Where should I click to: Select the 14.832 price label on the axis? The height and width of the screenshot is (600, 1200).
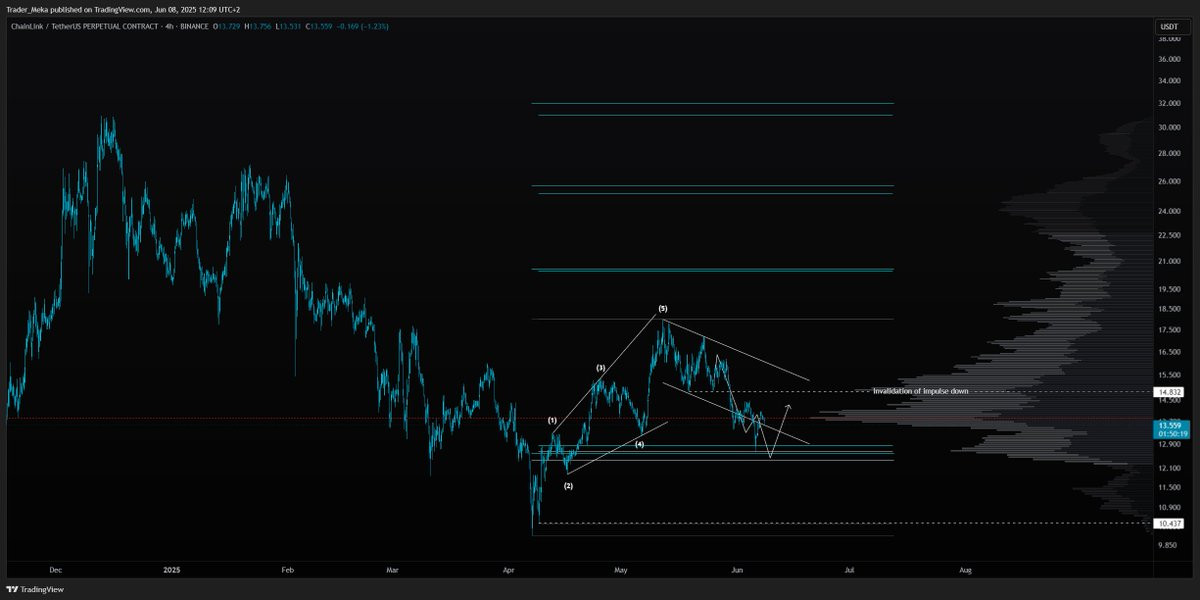point(1168,392)
